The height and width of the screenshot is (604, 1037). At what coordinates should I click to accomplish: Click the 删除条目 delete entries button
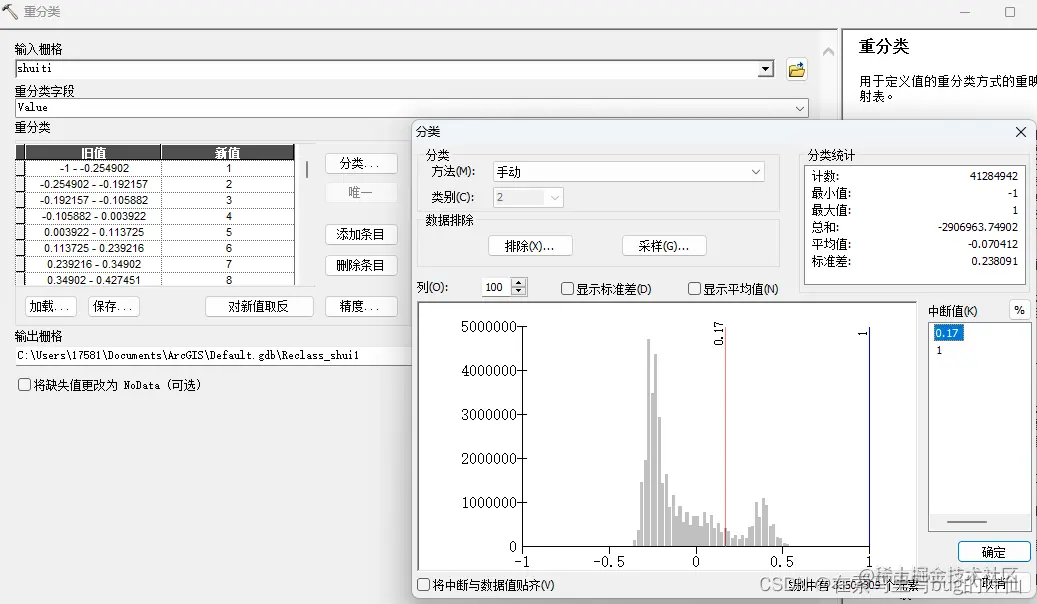point(361,265)
